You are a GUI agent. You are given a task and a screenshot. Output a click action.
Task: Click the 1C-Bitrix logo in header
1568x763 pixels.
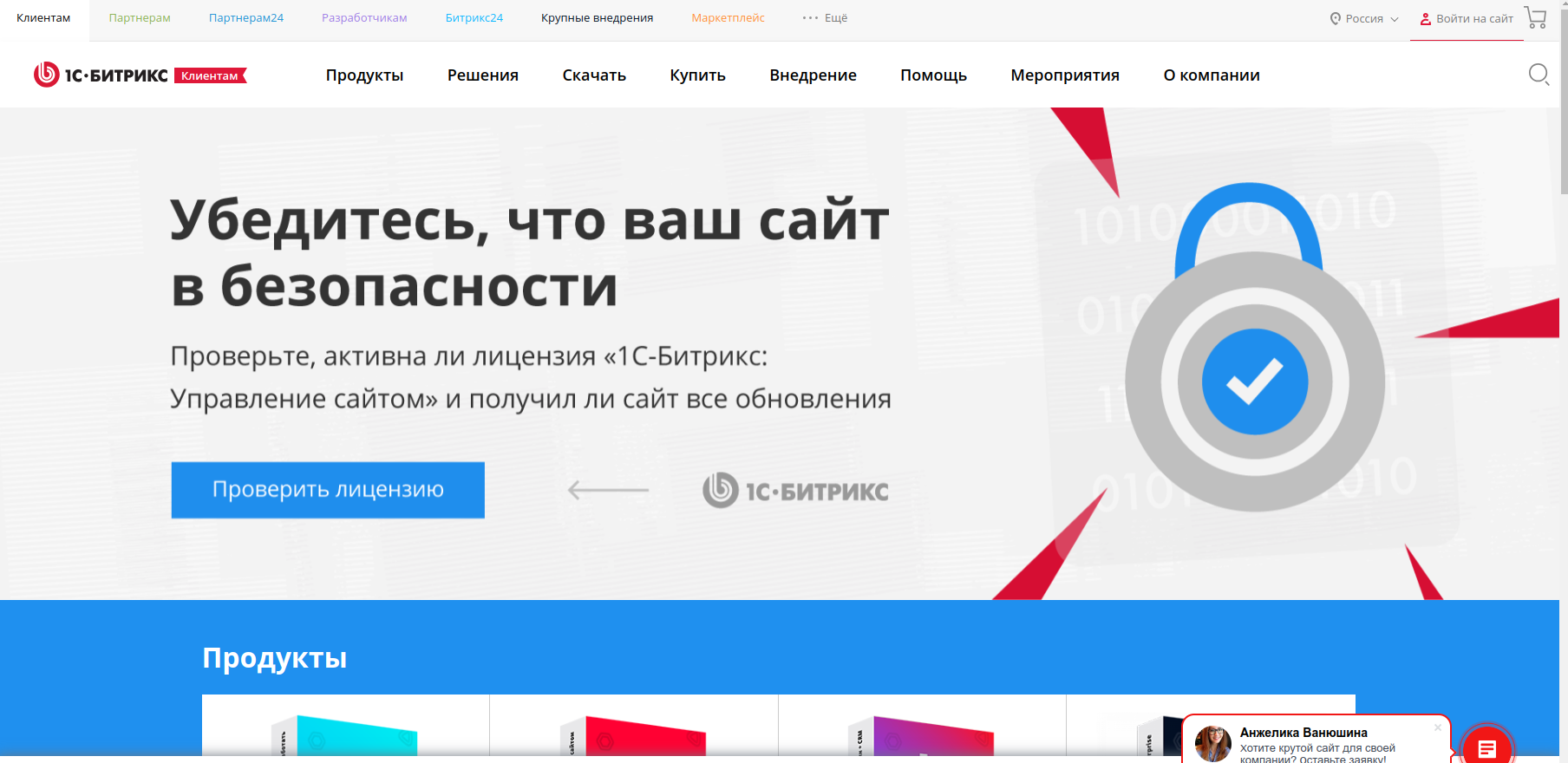[x=101, y=75]
